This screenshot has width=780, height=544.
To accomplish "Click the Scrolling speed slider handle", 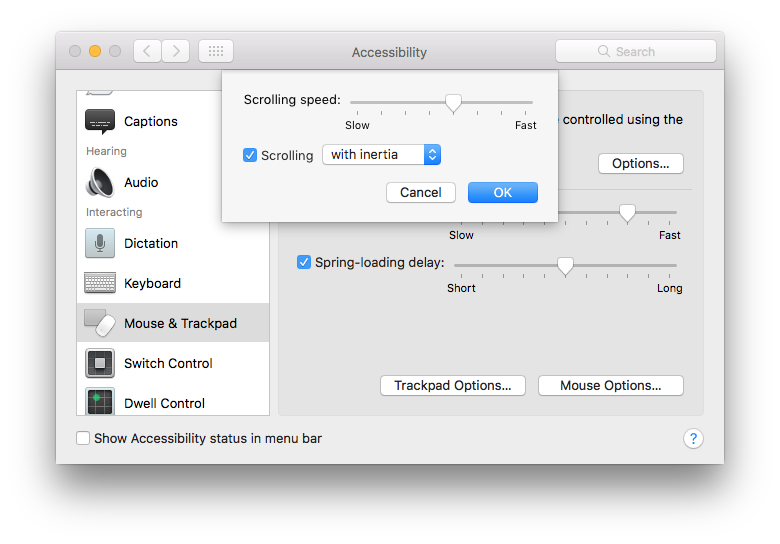I will (453, 102).
